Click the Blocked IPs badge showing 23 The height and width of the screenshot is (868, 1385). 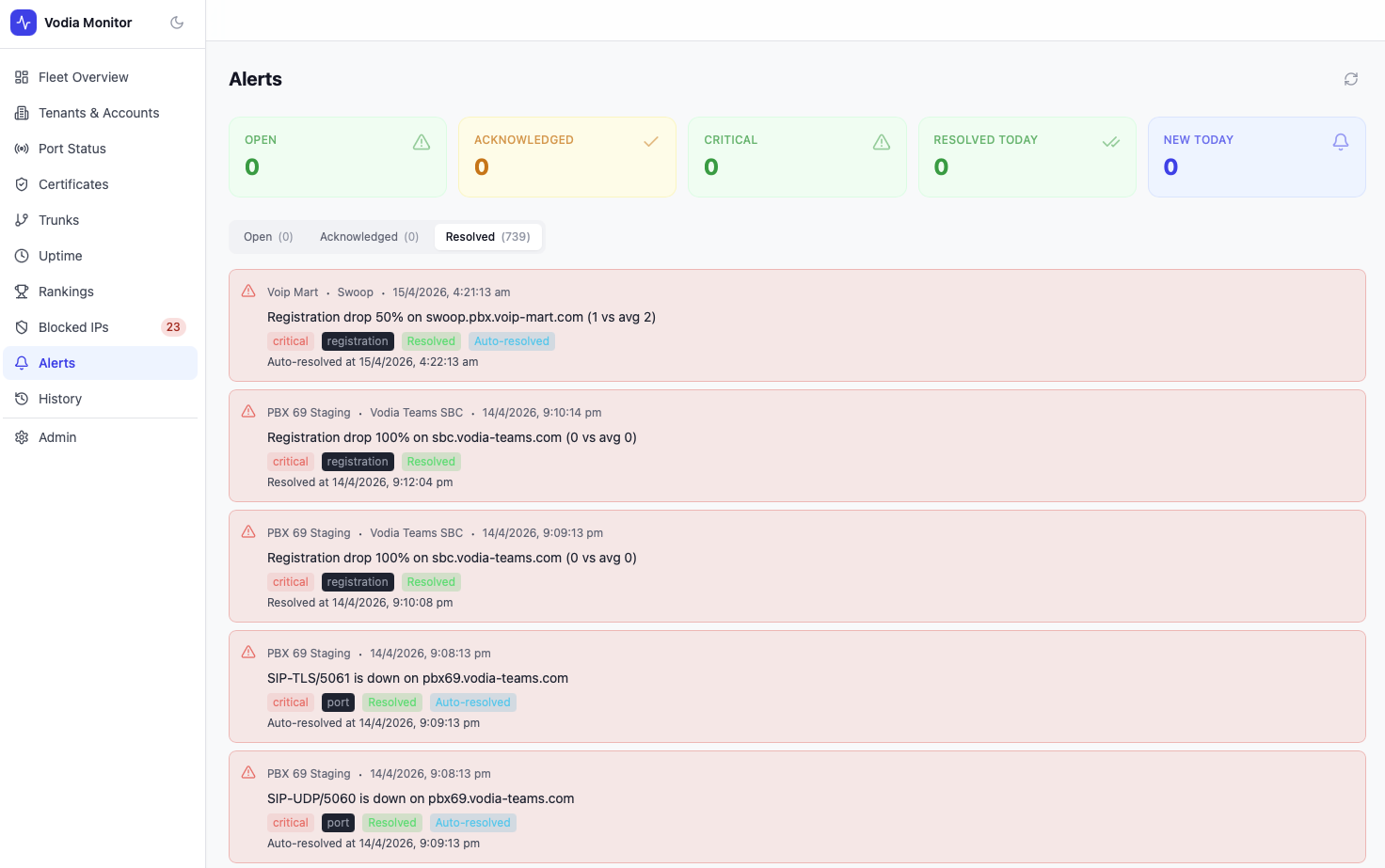[x=172, y=327]
